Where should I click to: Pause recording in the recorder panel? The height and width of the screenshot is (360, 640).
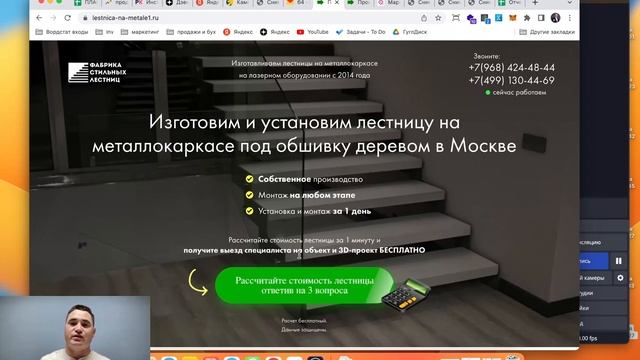tap(619, 261)
